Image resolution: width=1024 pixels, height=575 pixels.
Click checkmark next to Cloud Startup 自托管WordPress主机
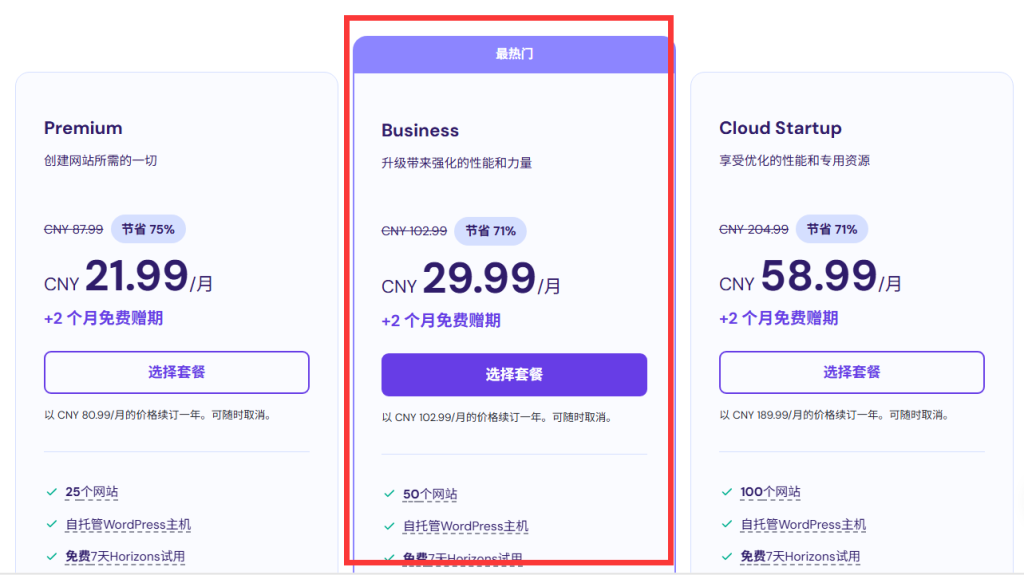[x=727, y=524]
